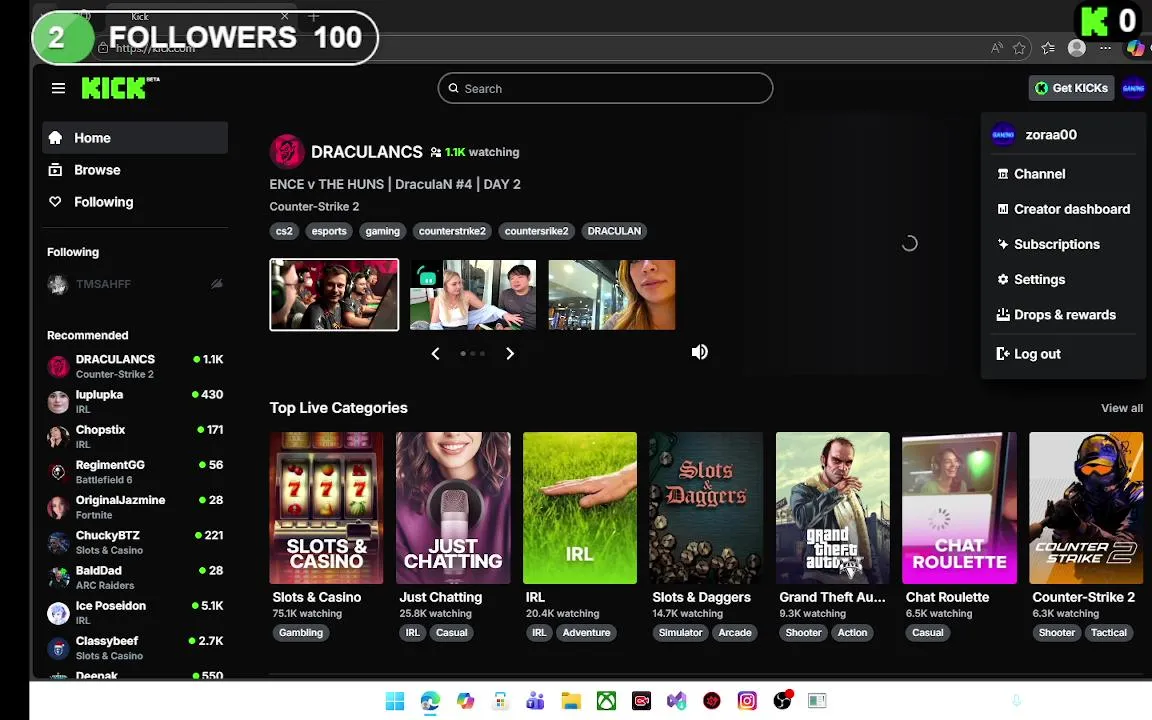The height and width of the screenshot is (720, 1152).
Task: Select Home in the sidebar
Action: pyautogui.click(x=135, y=138)
